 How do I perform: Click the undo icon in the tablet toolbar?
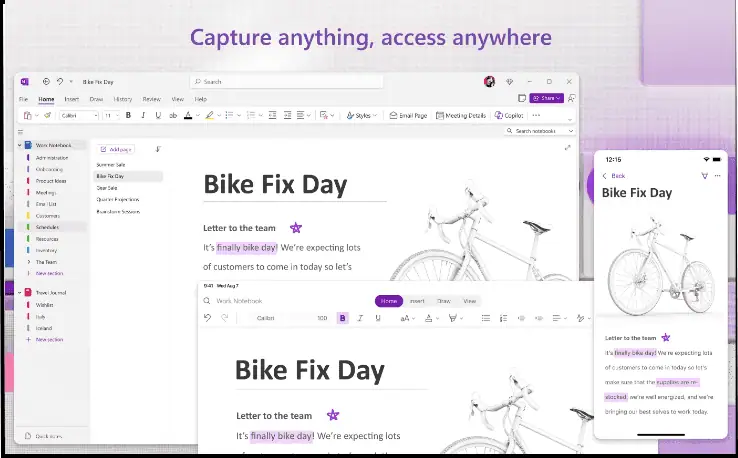207,318
